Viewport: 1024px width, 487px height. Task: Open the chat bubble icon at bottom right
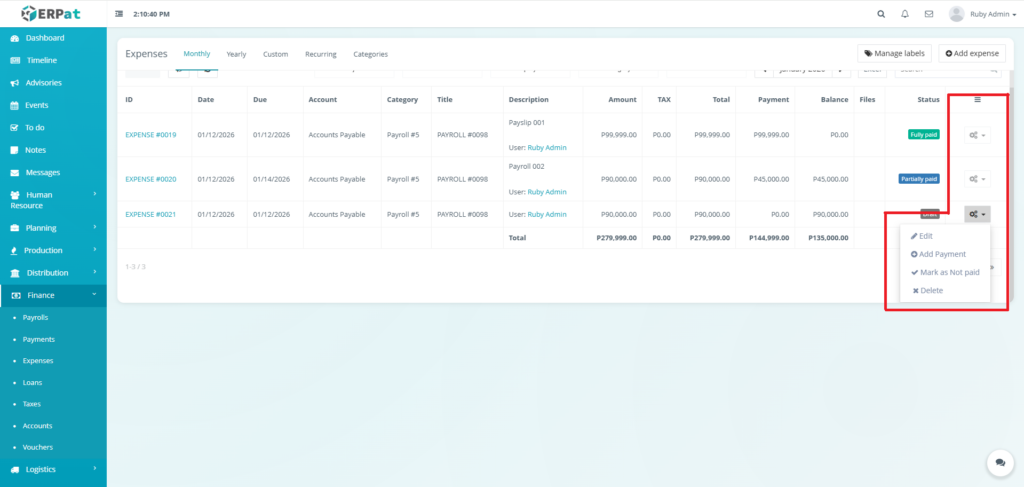(999, 462)
